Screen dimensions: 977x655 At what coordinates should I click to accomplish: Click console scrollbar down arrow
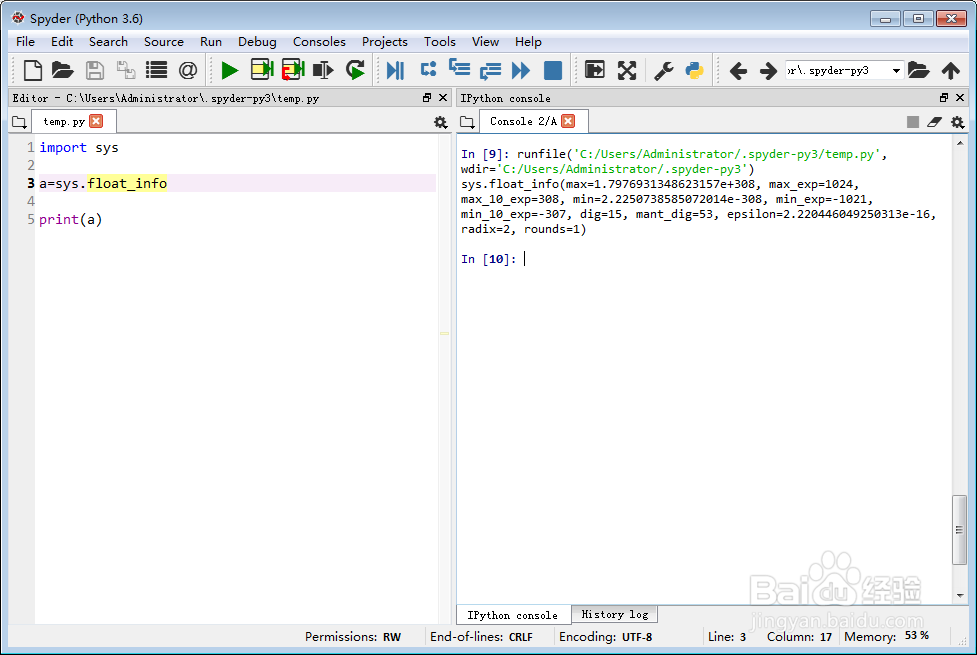(960, 595)
